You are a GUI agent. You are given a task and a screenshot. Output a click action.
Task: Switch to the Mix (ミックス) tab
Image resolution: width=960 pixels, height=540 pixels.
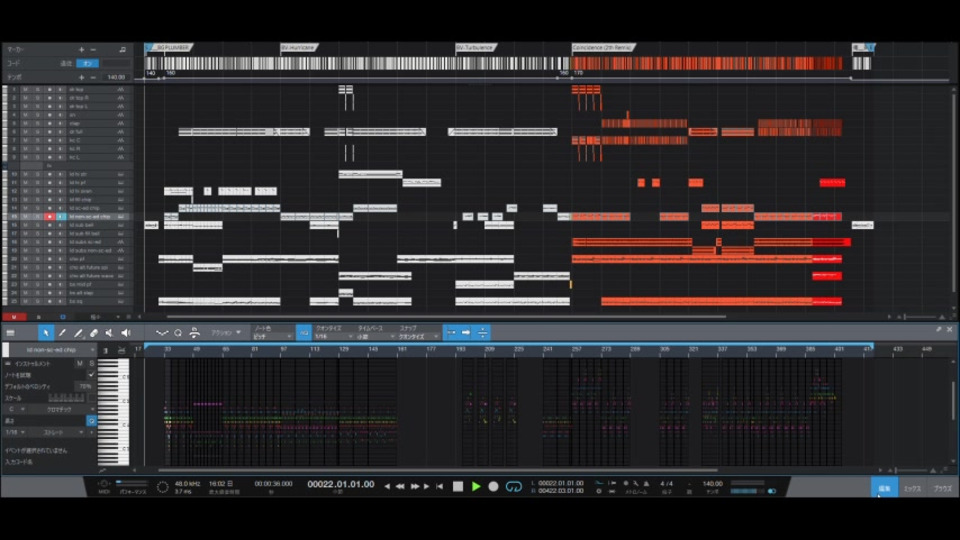coord(912,488)
